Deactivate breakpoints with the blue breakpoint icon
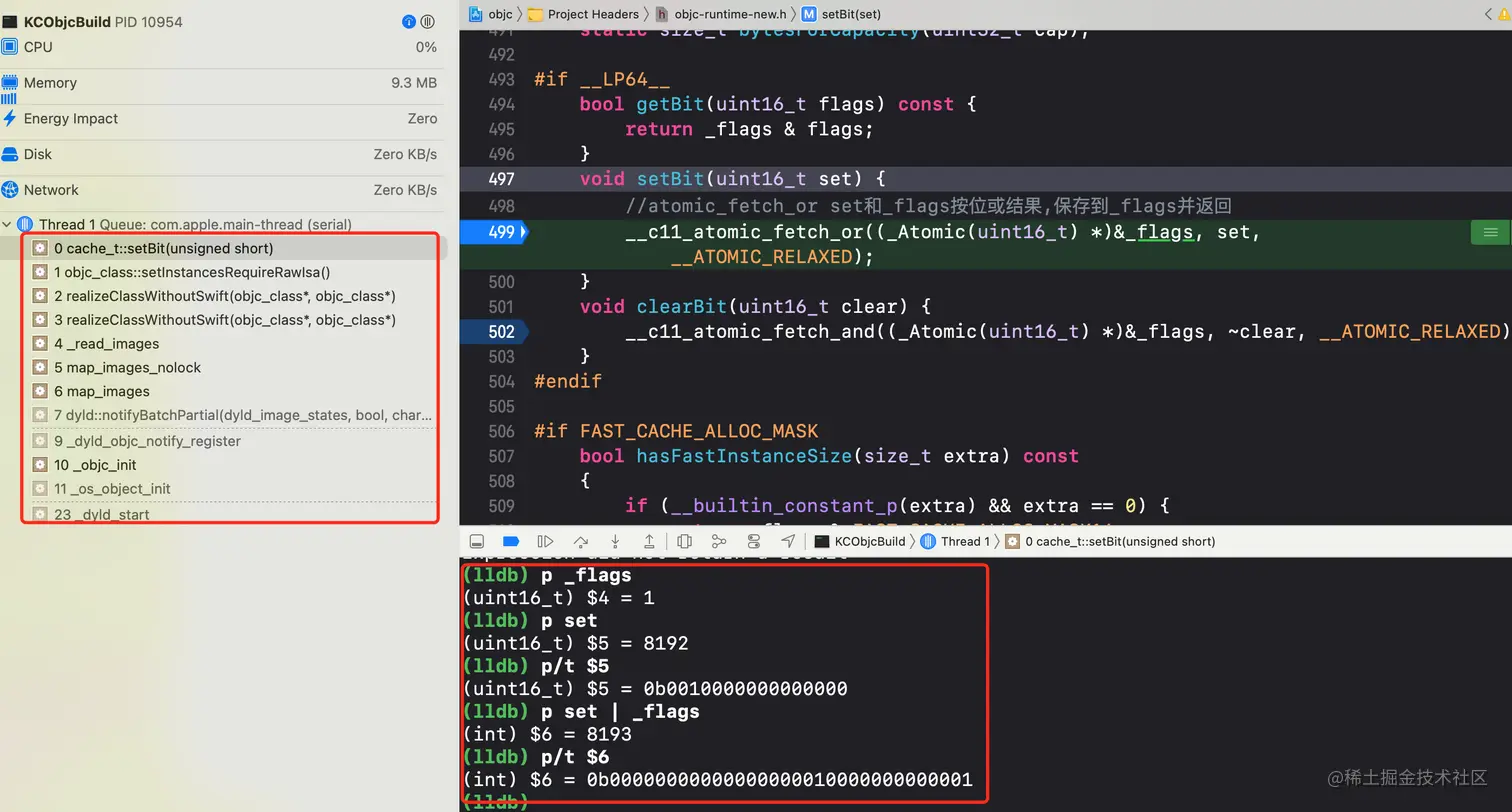 click(510, 541)
